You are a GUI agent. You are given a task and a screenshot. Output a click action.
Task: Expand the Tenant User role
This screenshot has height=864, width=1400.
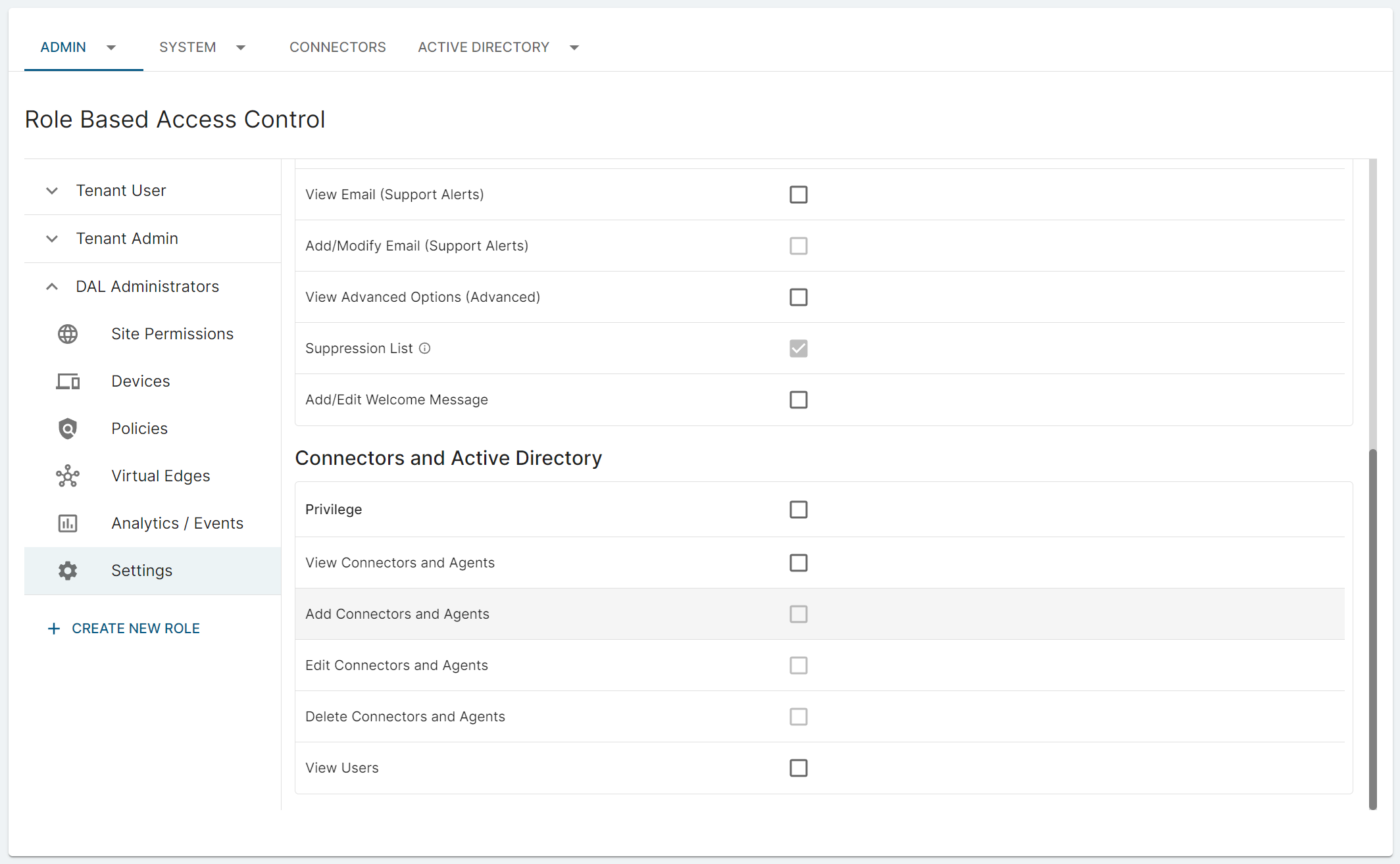pos(52,191)
